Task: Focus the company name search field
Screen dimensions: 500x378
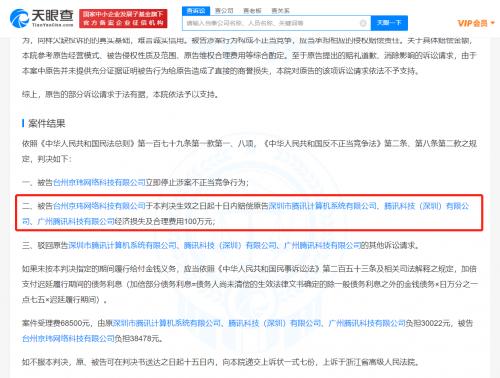Action: tap(272, 23)
